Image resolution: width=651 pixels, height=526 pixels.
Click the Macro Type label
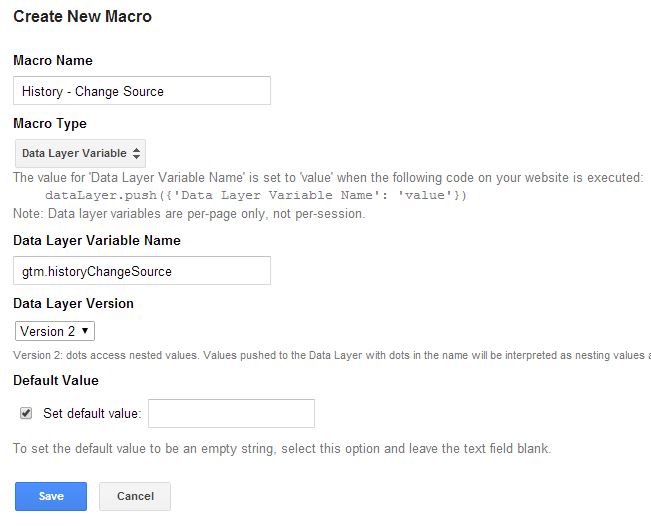(50, 124)
